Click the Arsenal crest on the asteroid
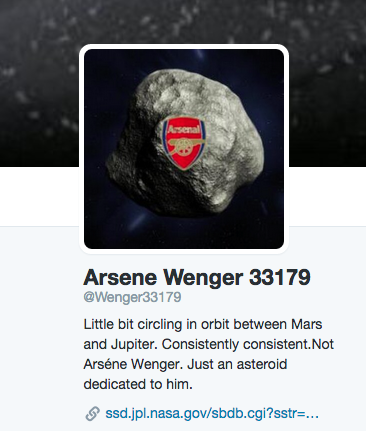Viewport: 366px width, 431px height. click(184, 144)
